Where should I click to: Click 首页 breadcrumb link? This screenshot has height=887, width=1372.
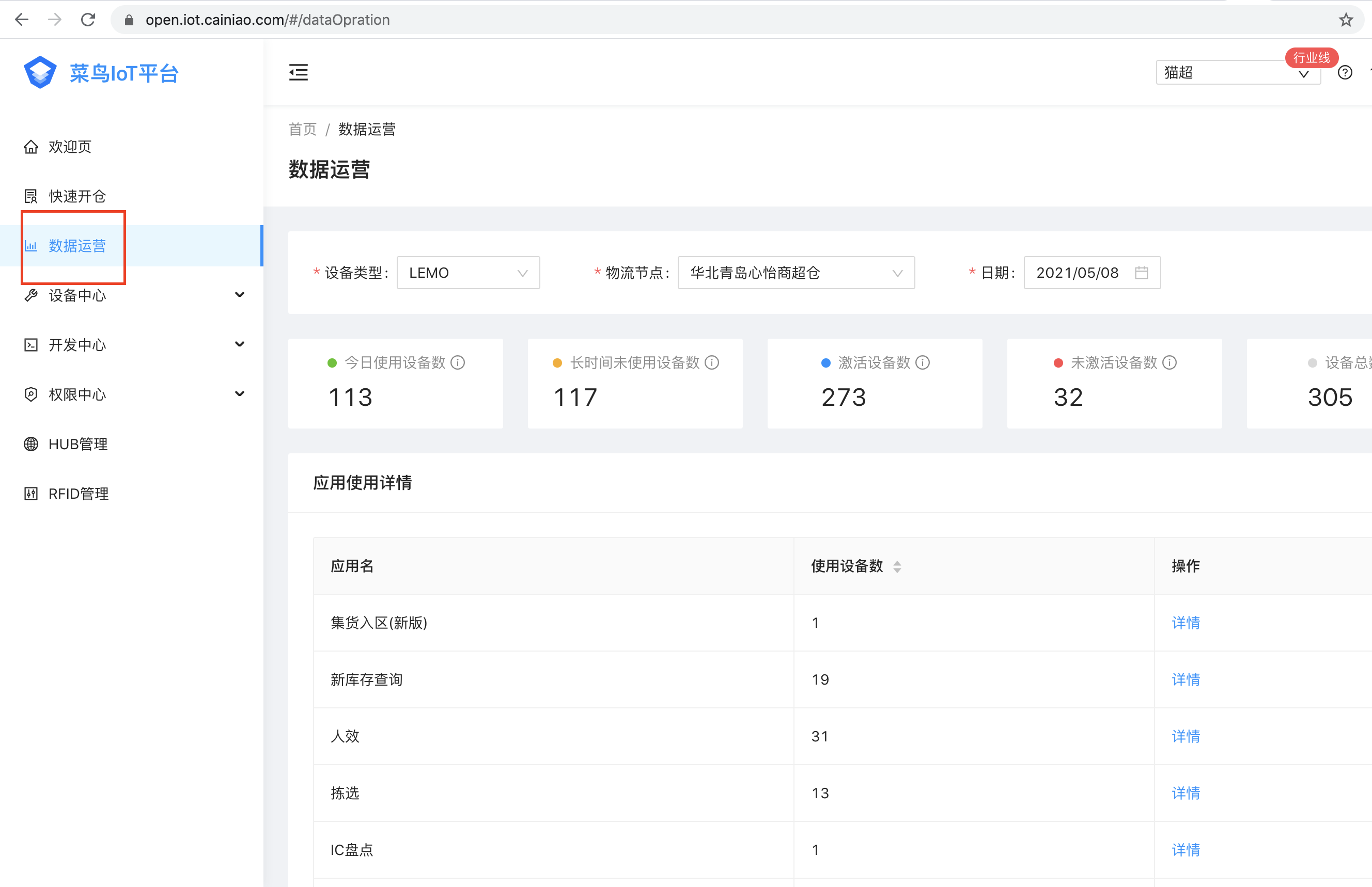303,129
